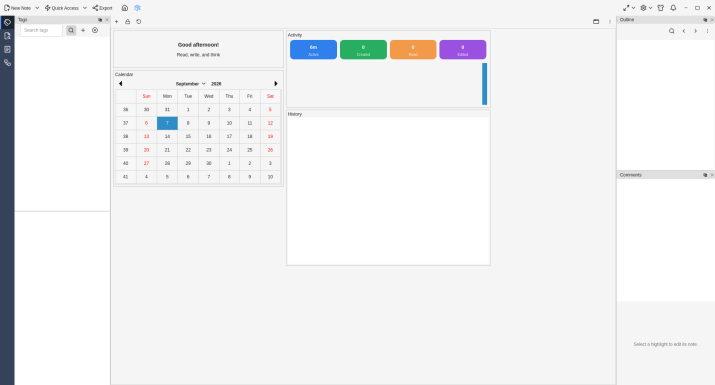
Task: Open the settings gear icon
Action: (x=643, y=8)
